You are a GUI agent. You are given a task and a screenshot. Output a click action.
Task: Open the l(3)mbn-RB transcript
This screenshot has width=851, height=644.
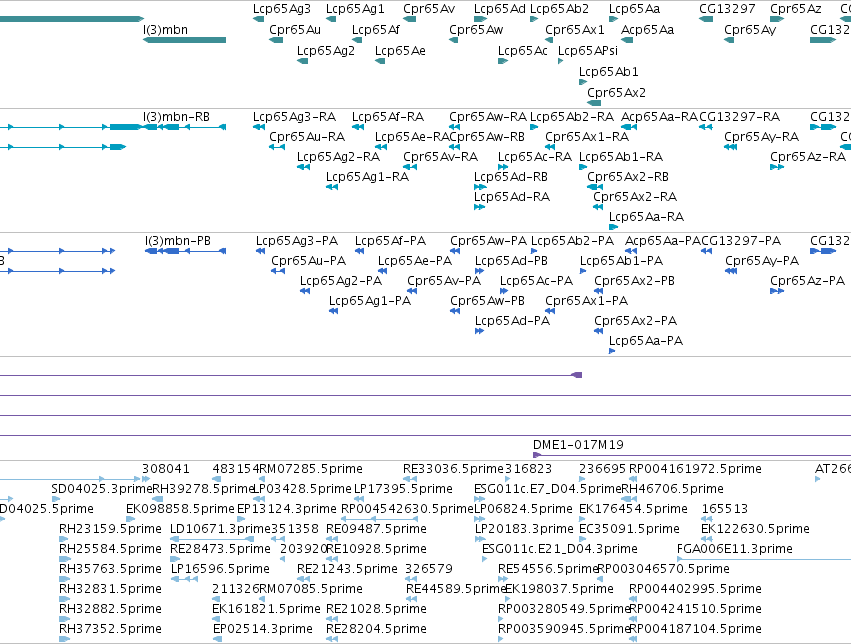[176, 117]
